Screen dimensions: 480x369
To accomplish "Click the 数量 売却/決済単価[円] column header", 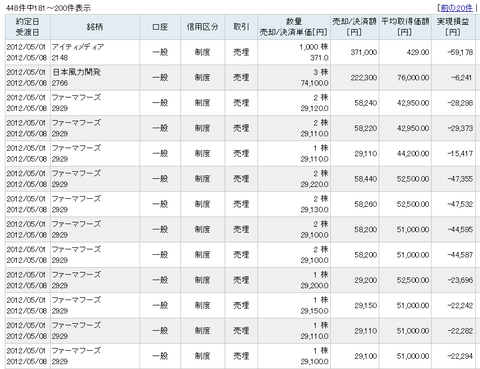I will click(294, 27).
